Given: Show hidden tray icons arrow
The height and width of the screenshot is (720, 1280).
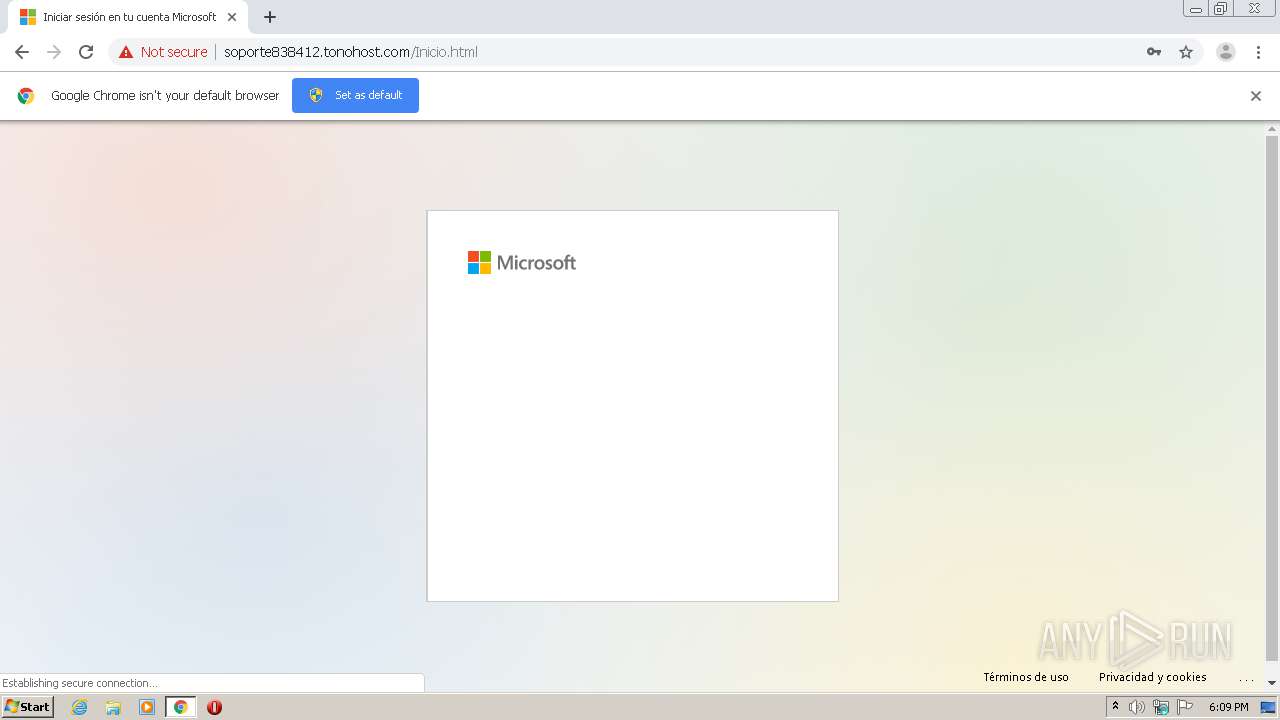Looking at the screenshot, I should pos(1115,707).
